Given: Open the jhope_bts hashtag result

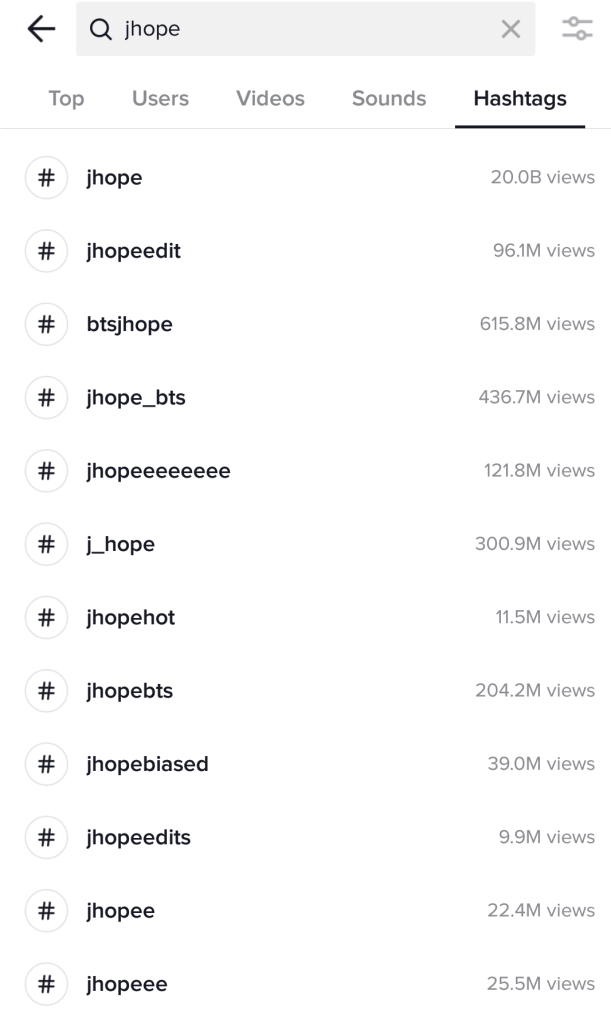Looking at the screenshot, I should pos(136,397).
